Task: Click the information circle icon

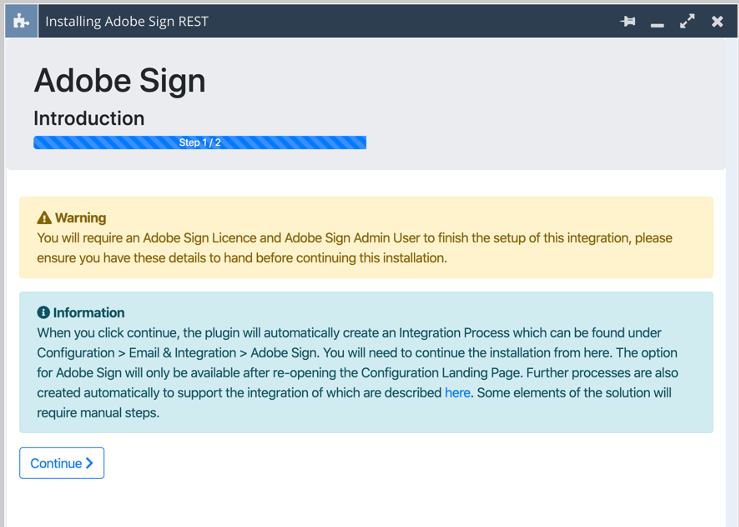Action: (43, 313)
